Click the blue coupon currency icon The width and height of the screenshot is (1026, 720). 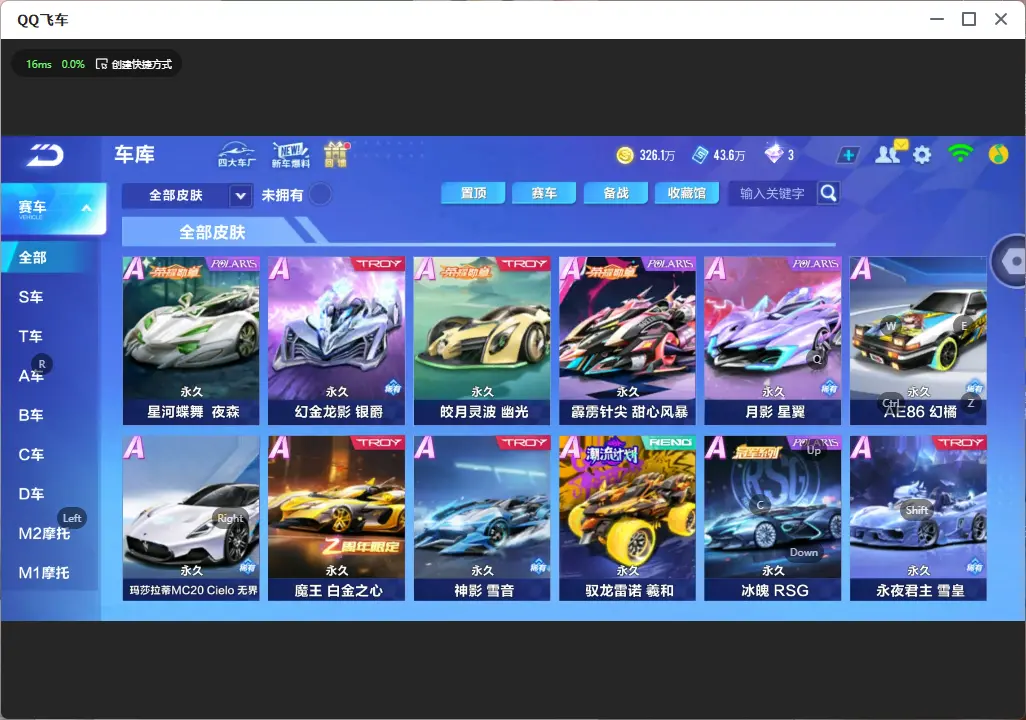pyautogui.click(x=700, y=155)
